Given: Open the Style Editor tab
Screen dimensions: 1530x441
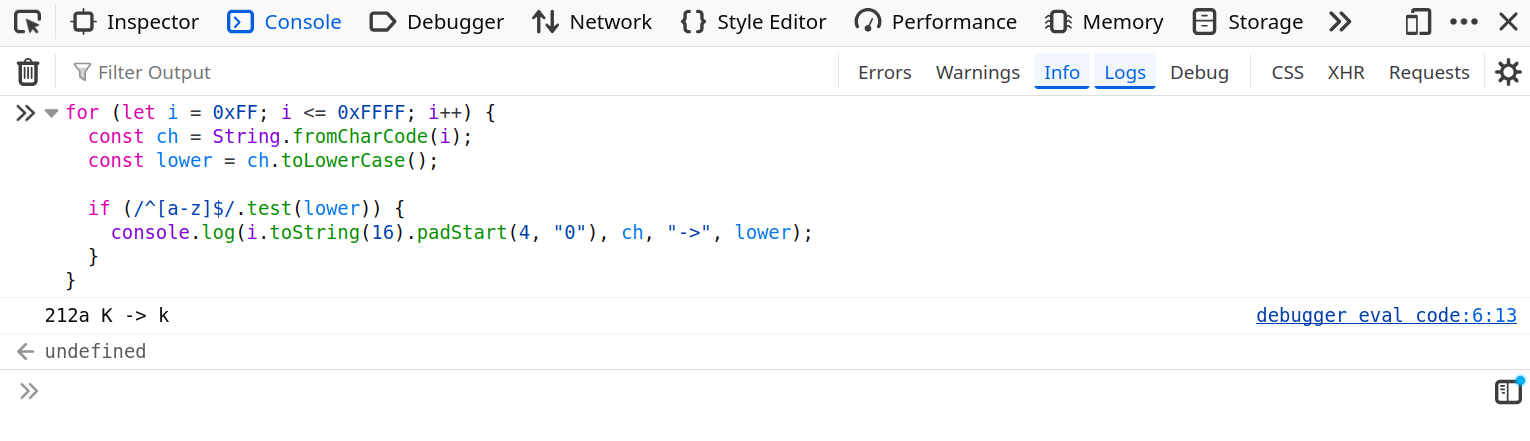Looking at the screenshot, I should tap(753, 22).
